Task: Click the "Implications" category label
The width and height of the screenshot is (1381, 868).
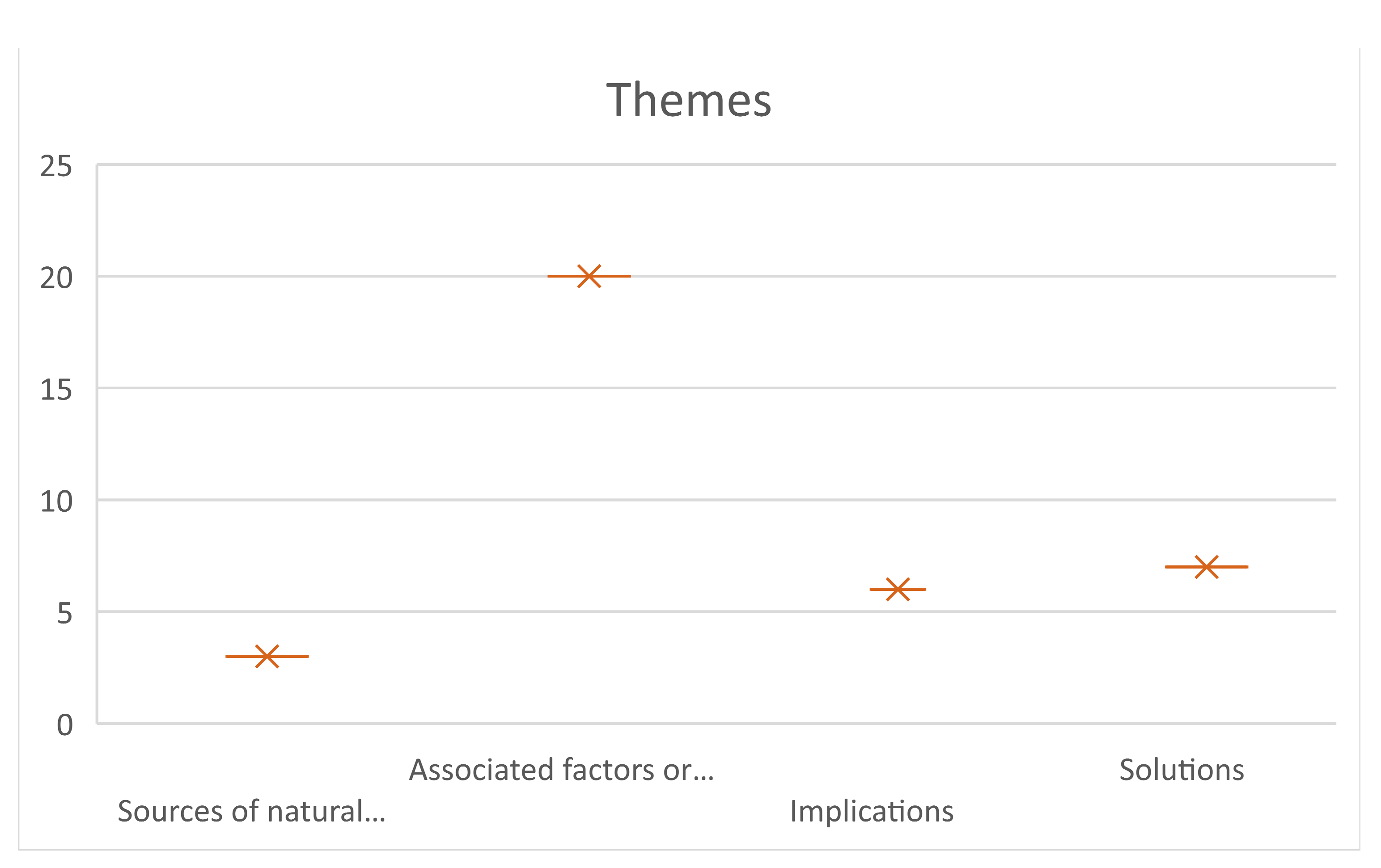Action: pyautogui.click(x=871, y=811)
